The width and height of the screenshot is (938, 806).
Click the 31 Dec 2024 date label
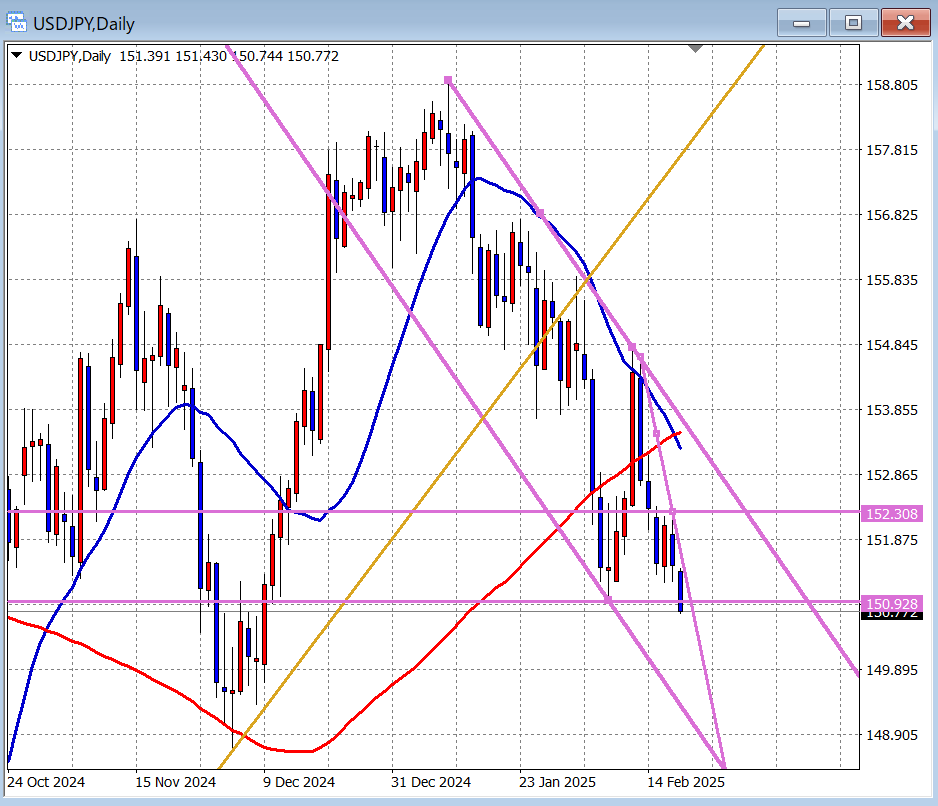coord(430,782)
